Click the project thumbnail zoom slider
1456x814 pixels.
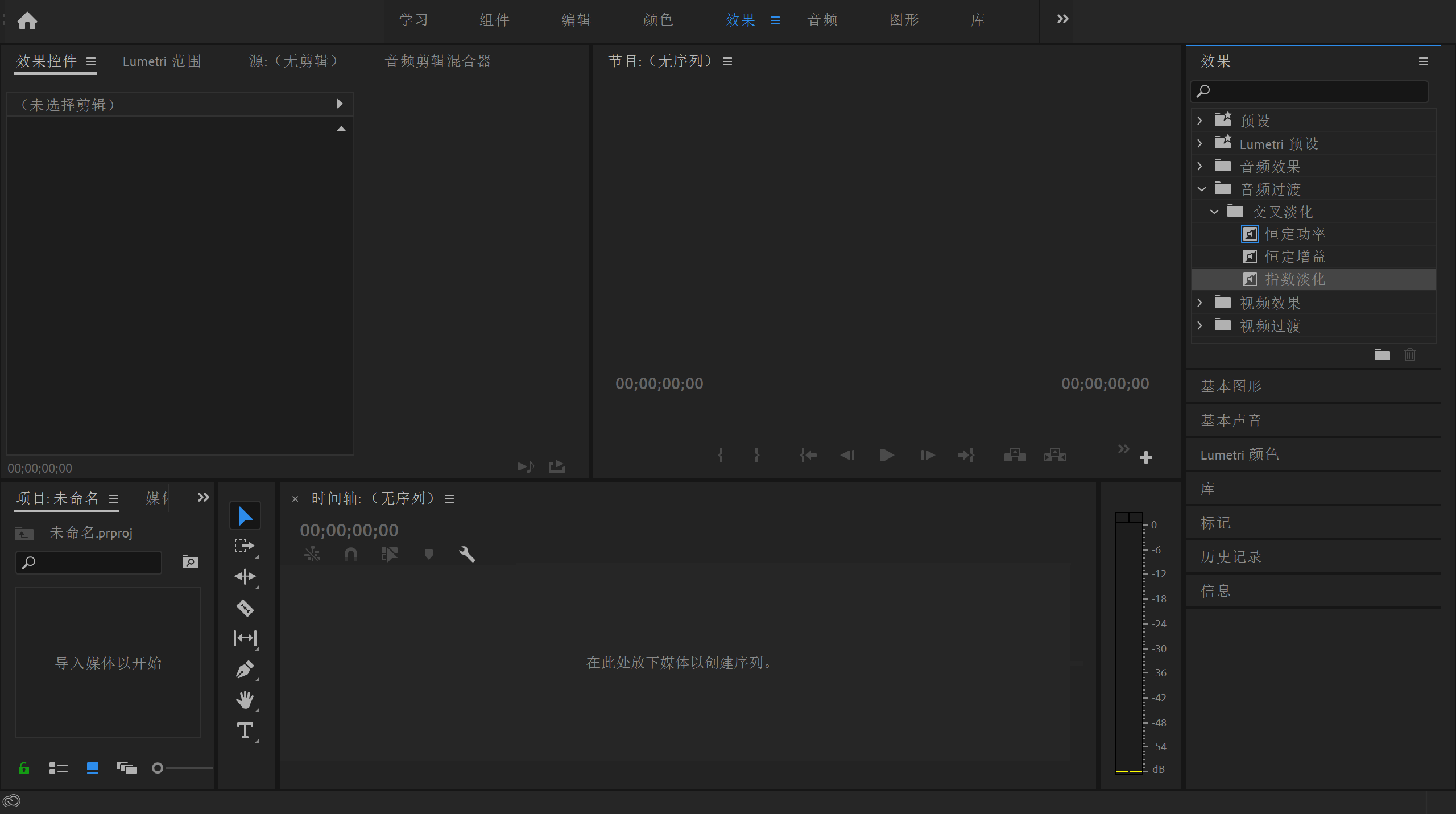click(x=158, y=768)
